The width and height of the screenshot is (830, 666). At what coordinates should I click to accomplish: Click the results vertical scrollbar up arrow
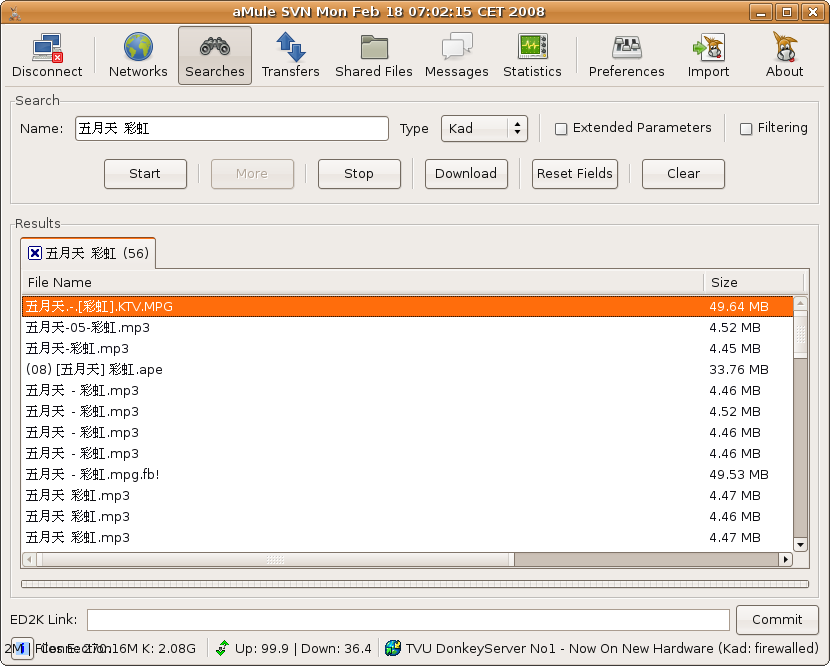point(800,303)
